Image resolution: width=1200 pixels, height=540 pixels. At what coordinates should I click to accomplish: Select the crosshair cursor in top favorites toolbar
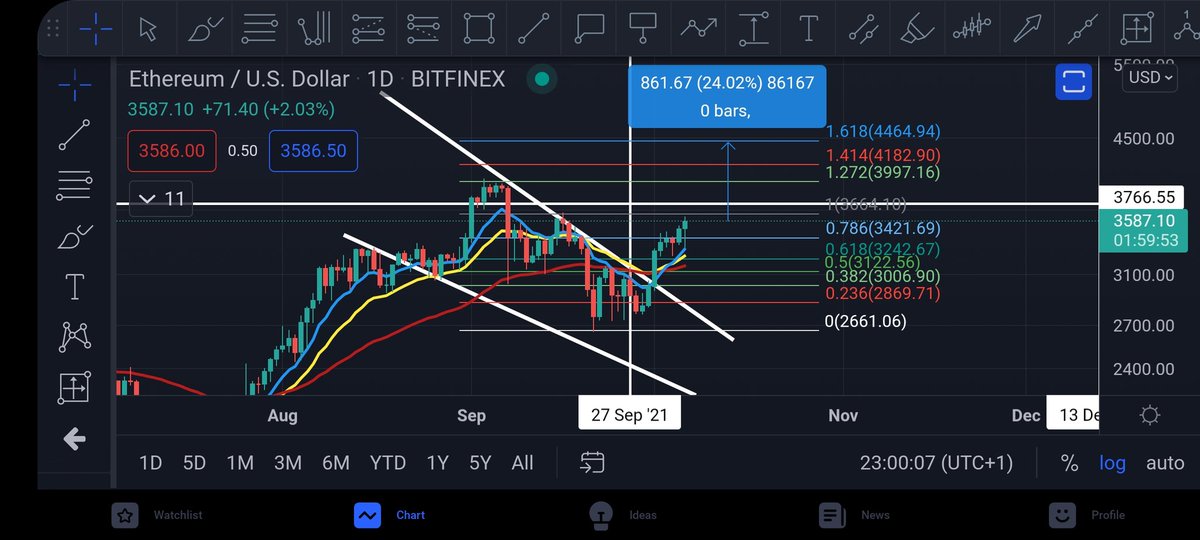click(96, 27)
